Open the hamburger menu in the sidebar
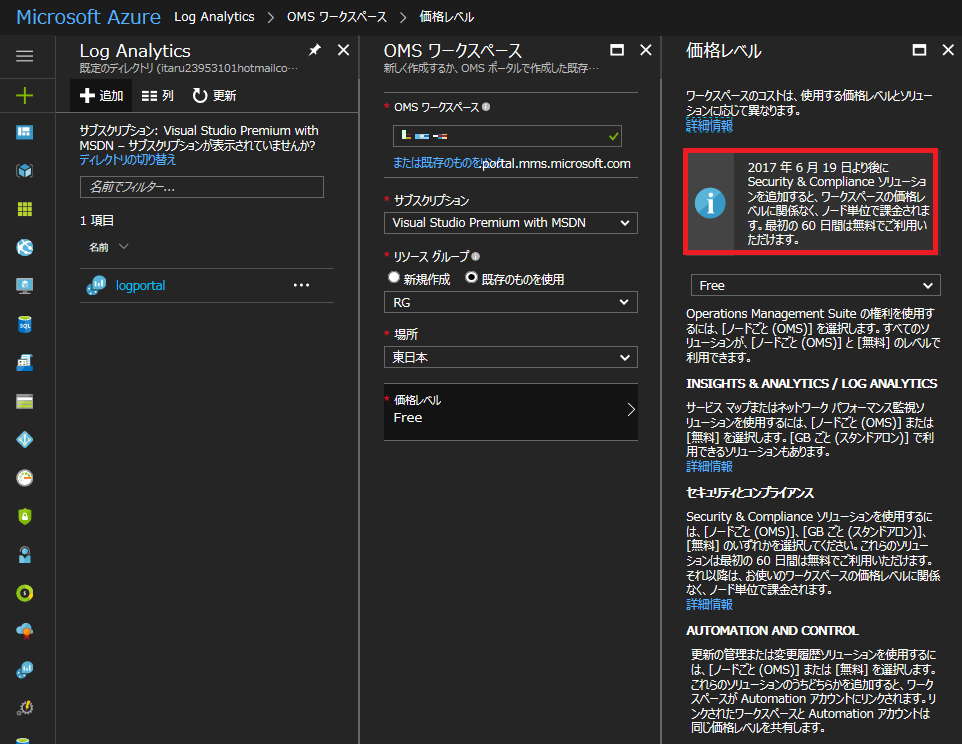Image resolution: width=962 pixels, height=744 pixels. pos(25,56)
